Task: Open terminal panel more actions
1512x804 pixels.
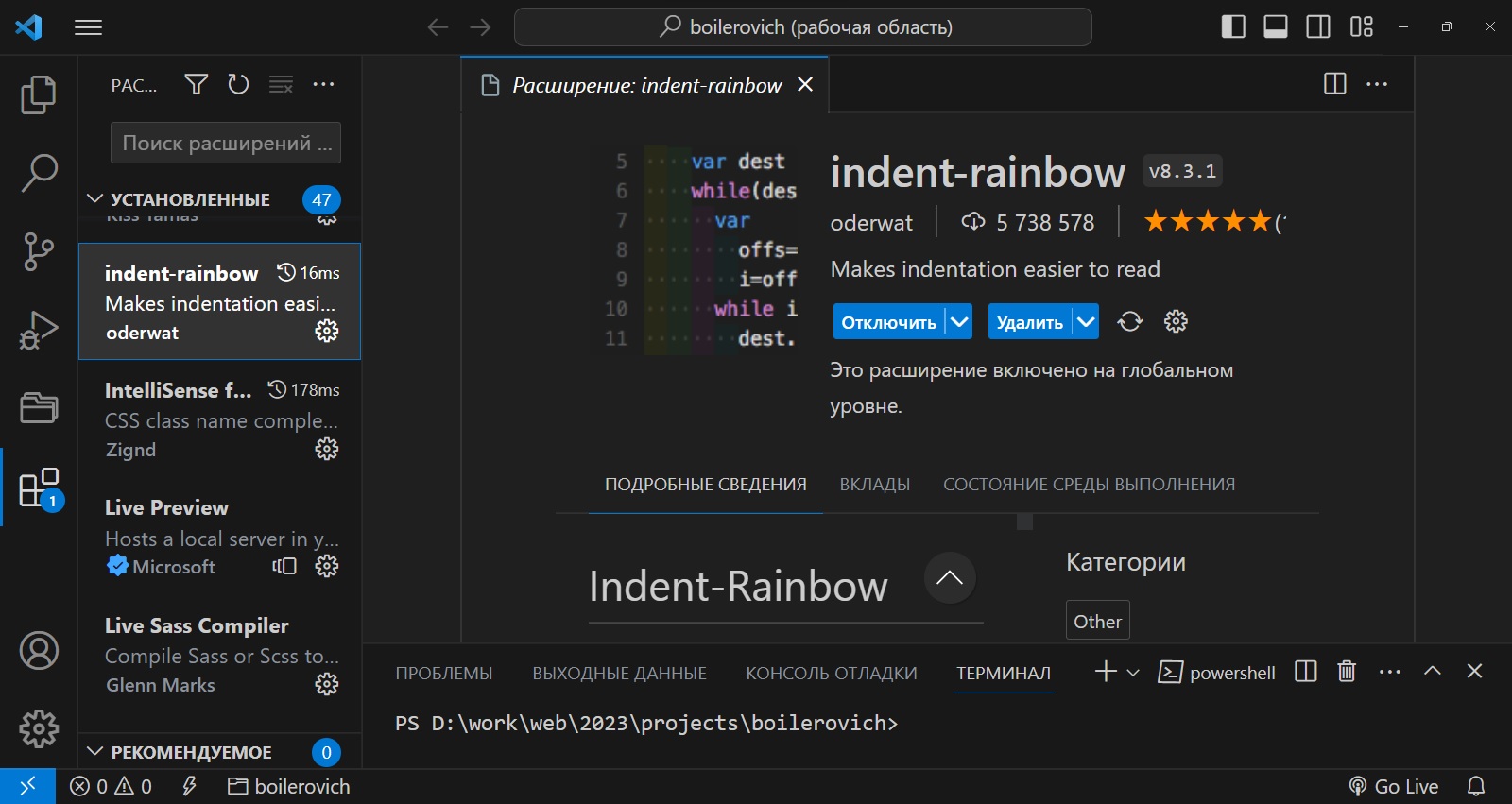Action: 1390,672
